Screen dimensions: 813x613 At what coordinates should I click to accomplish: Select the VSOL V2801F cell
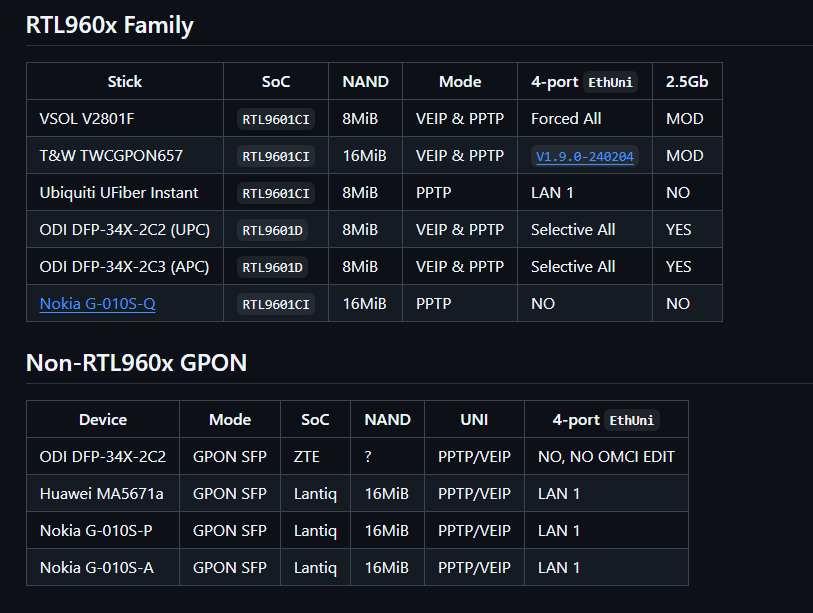pyautogui.click(x=125, y=118)
